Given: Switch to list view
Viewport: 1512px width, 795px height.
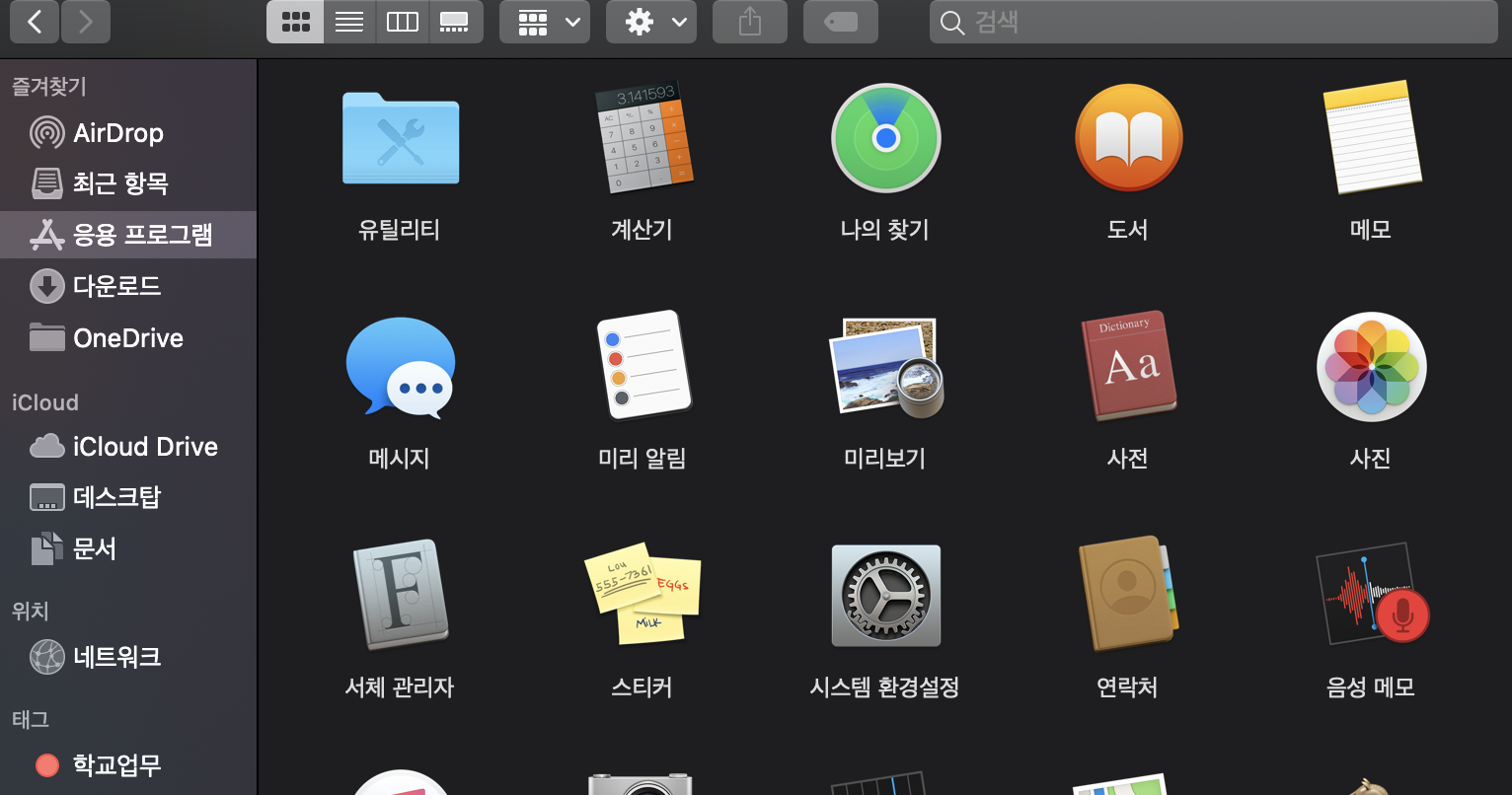Looking at the screenshot, I should click(x=349, y=22).
